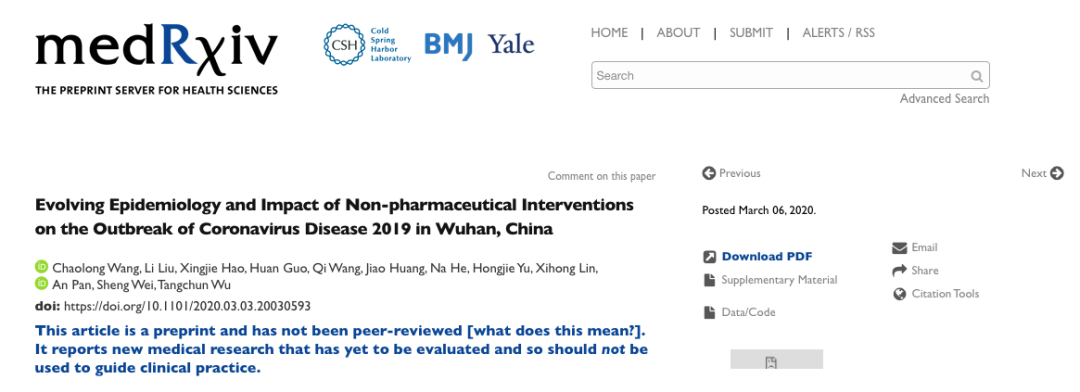Open ALERTS / RSS menu item
1080x392 pixels.
(838, 32)
